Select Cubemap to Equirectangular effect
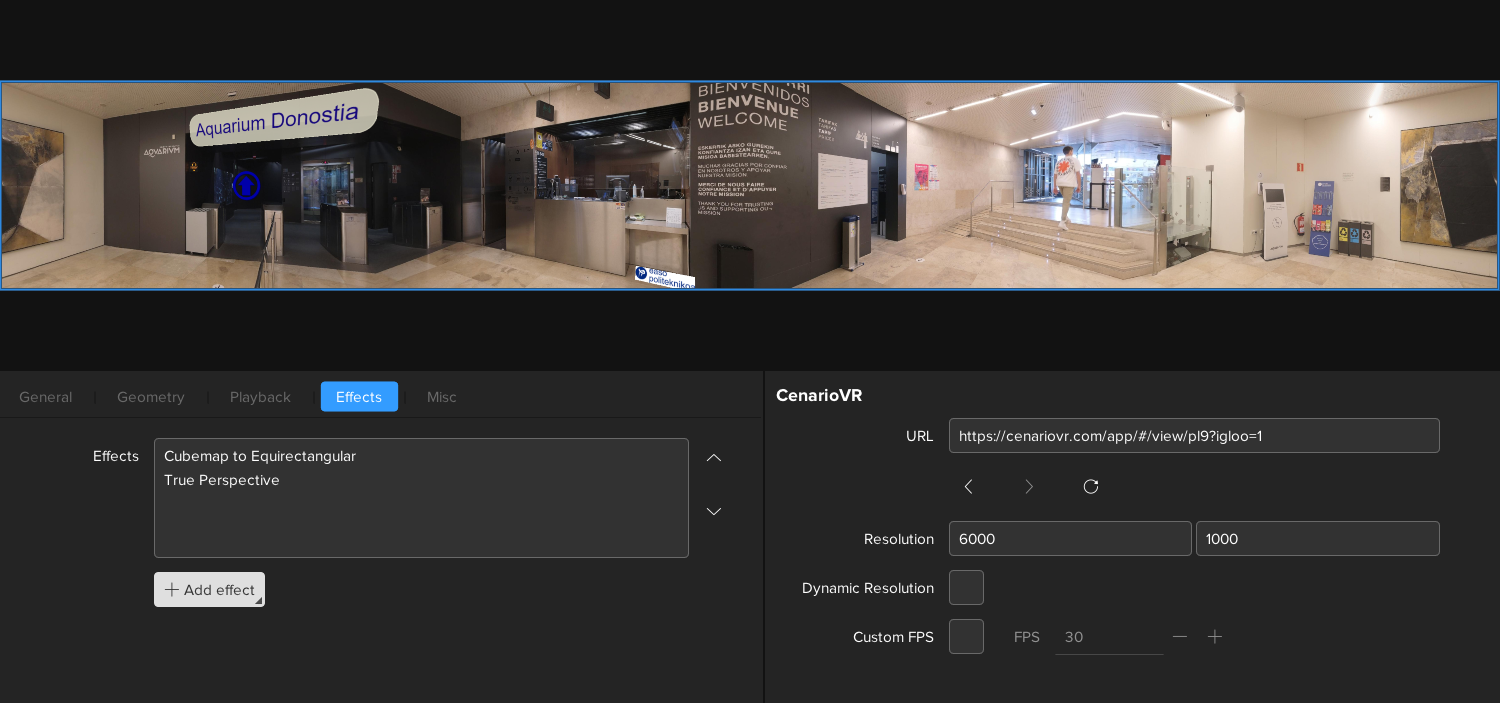 pos(260,456)
